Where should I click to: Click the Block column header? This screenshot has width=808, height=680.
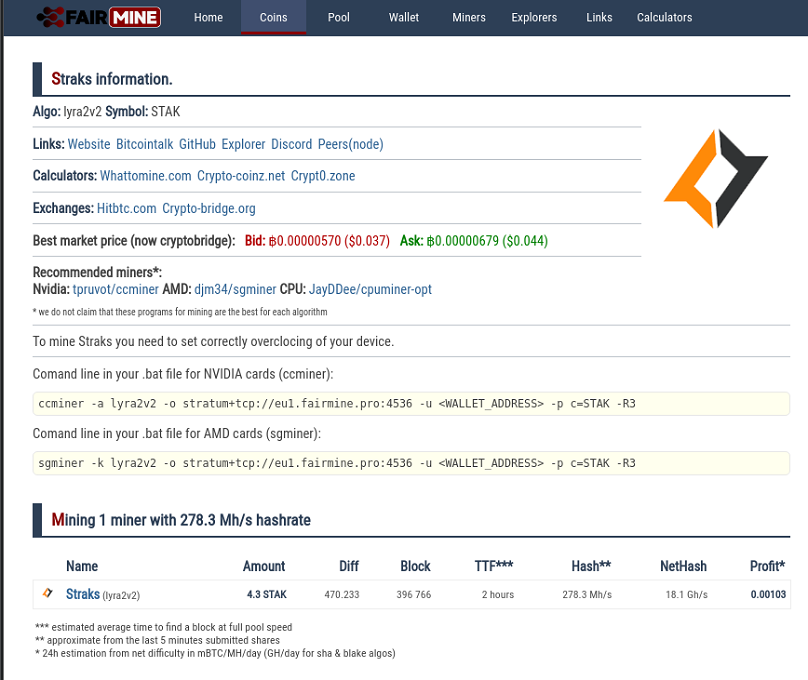pos(415,566)
